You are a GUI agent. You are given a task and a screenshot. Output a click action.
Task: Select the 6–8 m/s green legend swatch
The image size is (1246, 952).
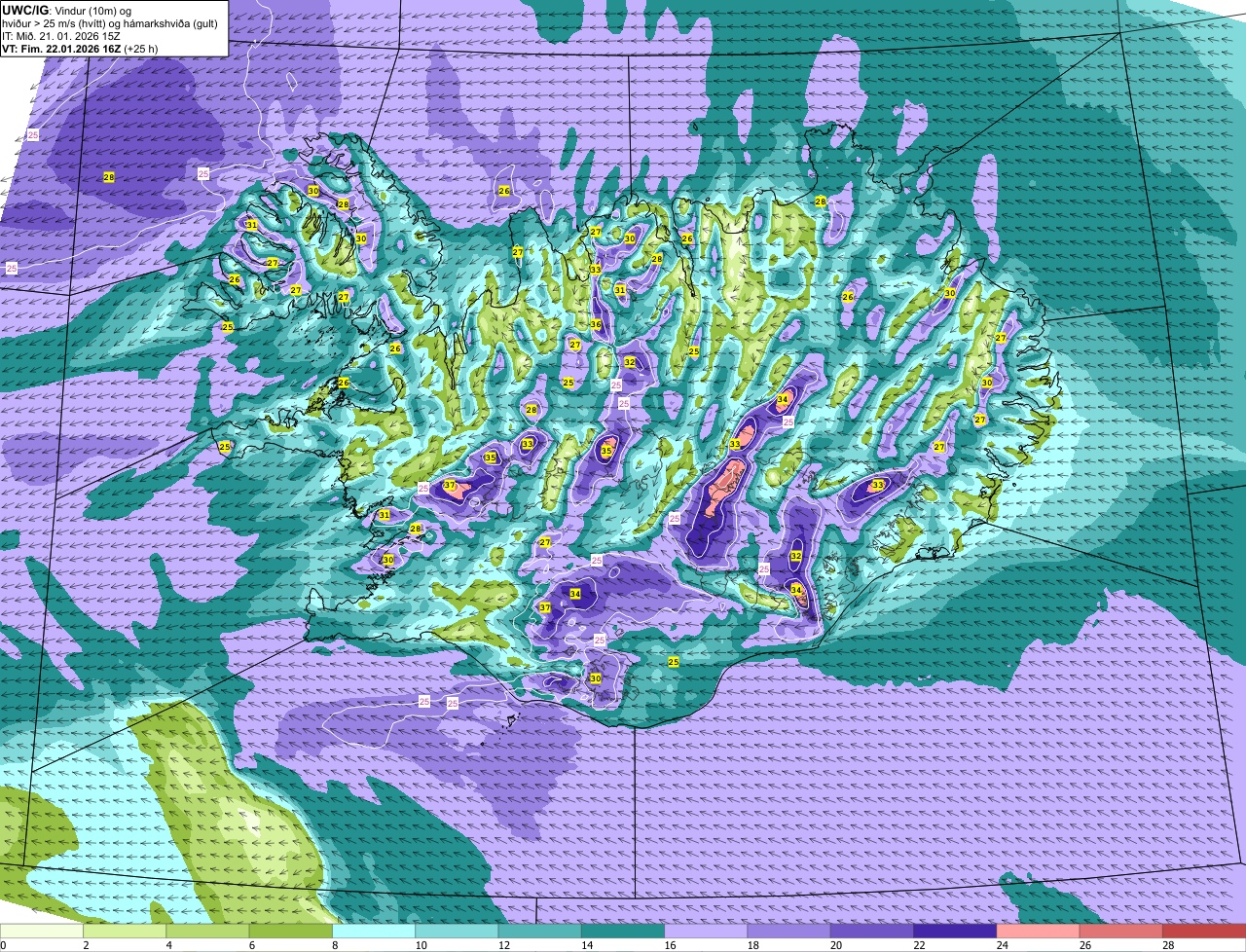tap(292, 931)
